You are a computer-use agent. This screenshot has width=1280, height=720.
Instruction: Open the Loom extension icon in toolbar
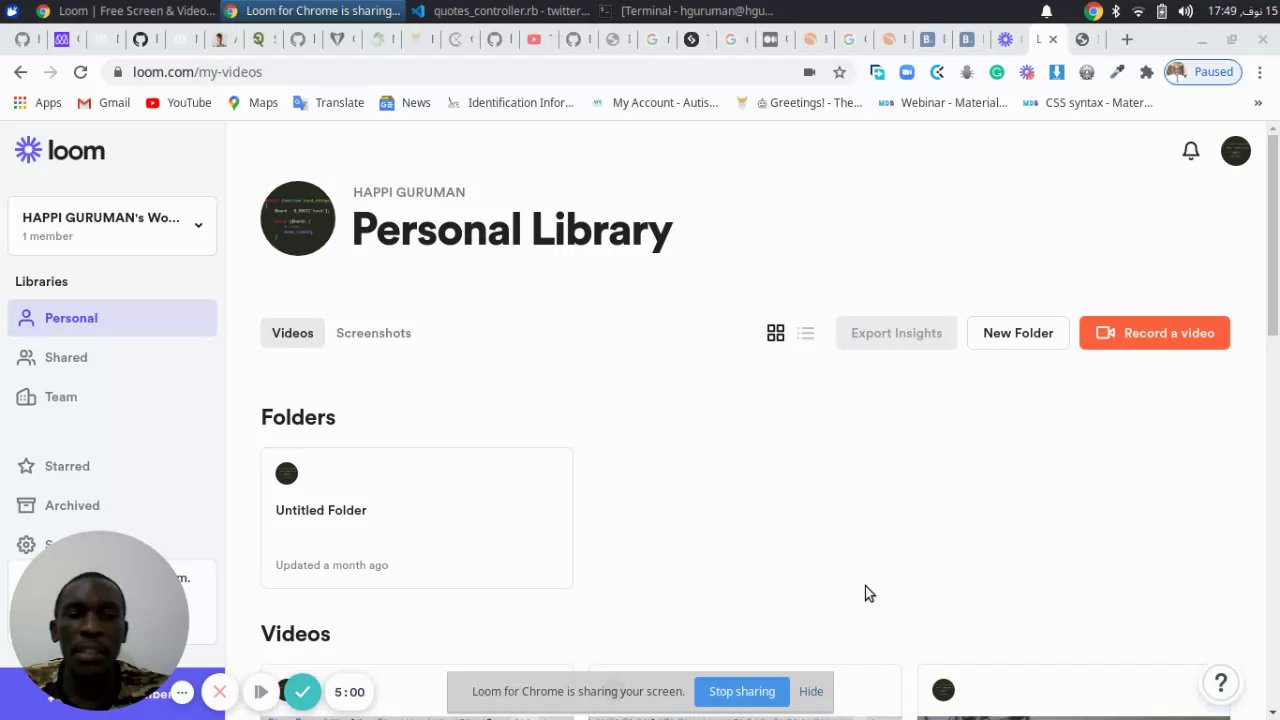1026,72
